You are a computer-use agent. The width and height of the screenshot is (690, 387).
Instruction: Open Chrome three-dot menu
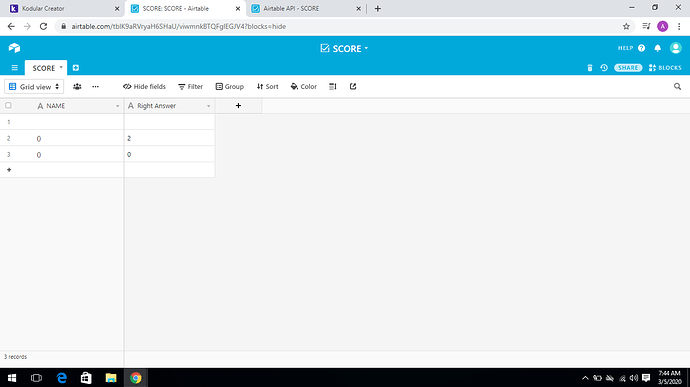pos(679,26)
